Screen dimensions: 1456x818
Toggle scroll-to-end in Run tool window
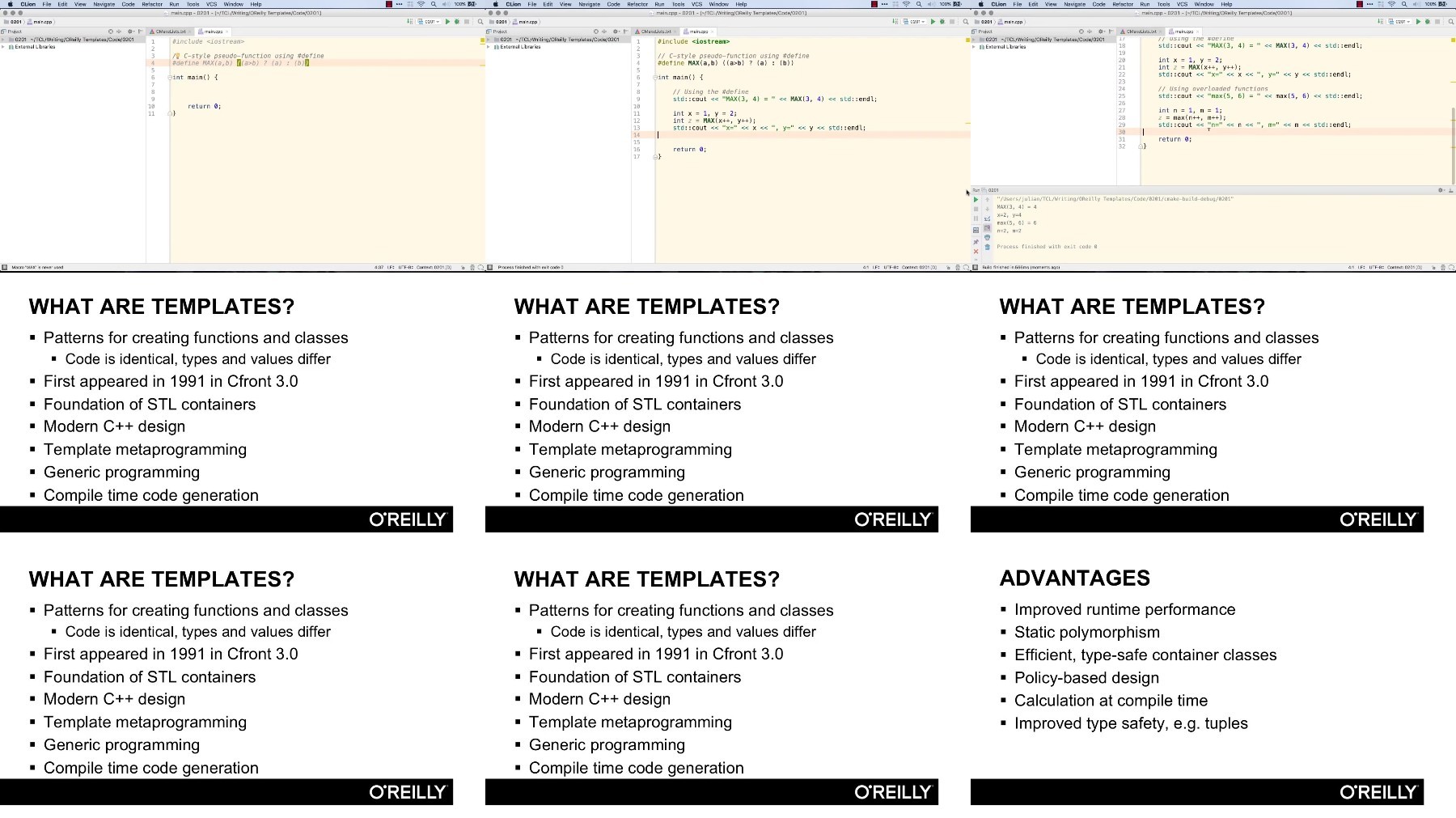point(988,228)
